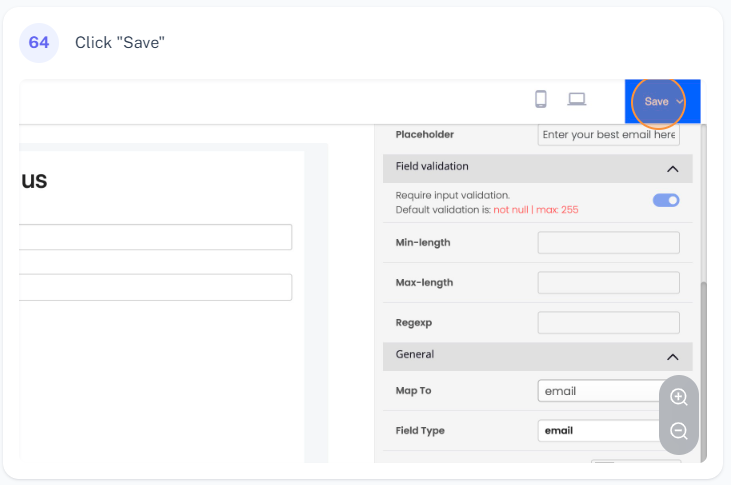This screenshot has height=485, width=731.
Task: Collapse the General section
Action: click(673, 356)
